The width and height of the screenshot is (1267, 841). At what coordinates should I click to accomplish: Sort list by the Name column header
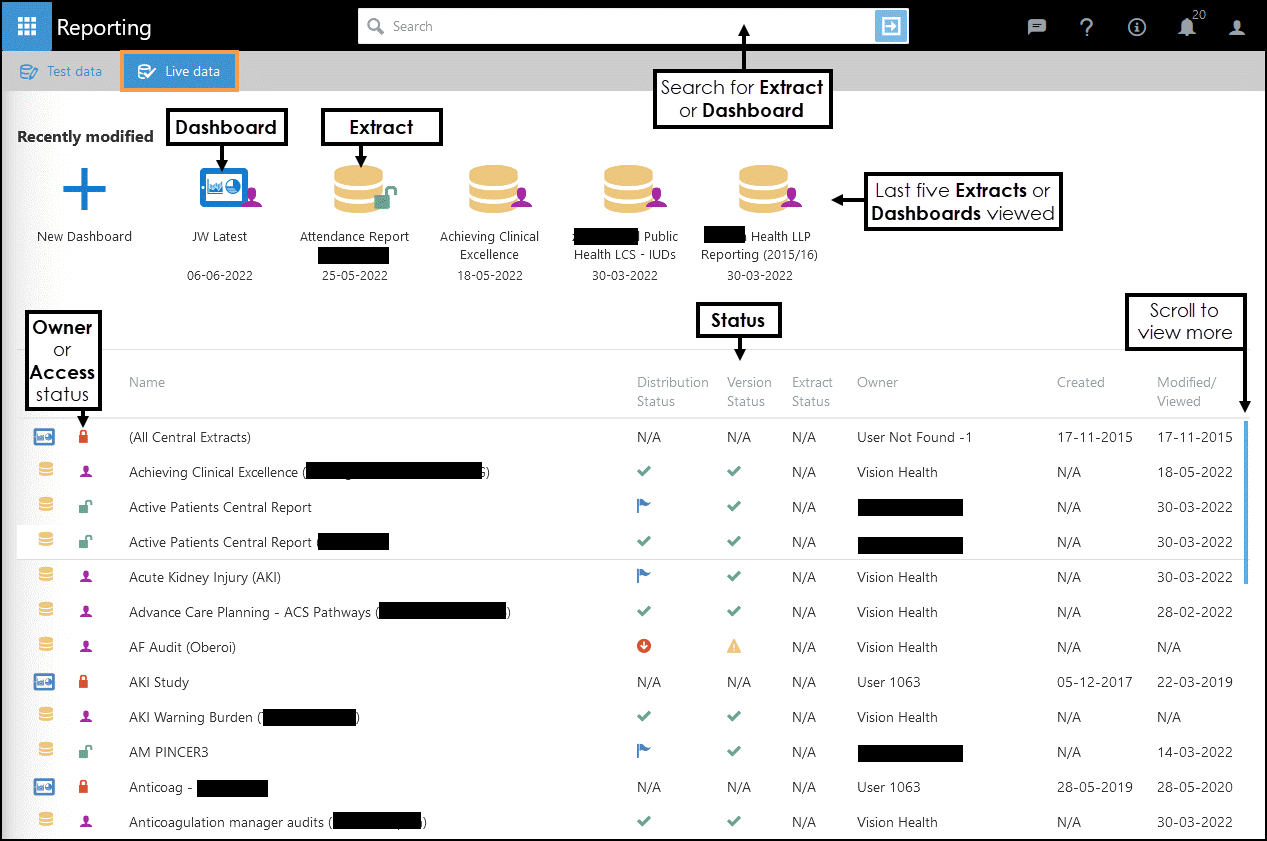click(x=147, y=382)
